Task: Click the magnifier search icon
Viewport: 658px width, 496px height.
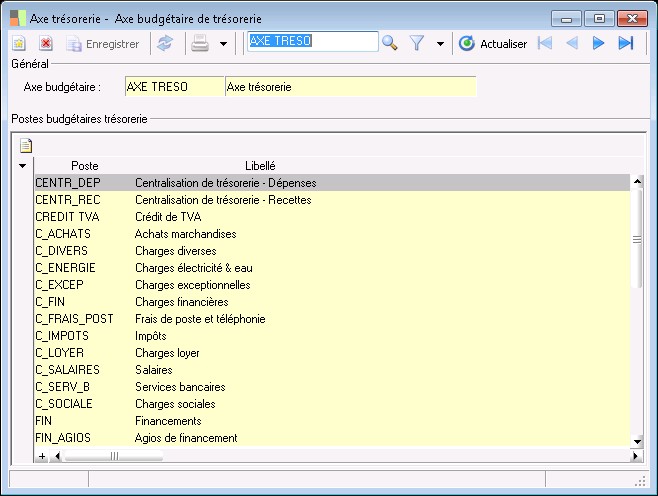Action: point(390,43)
